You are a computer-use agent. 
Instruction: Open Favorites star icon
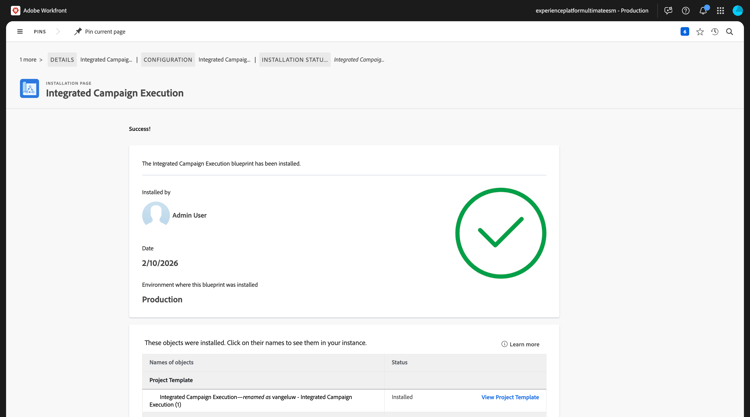click(x=700, y=32)
